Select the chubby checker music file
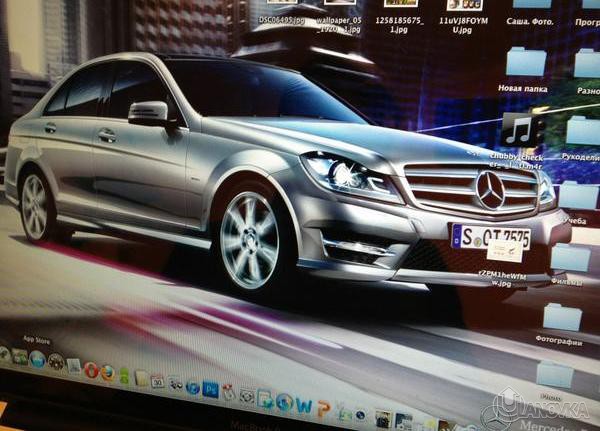This screenshot has width=600, height=431. point(521,128)
